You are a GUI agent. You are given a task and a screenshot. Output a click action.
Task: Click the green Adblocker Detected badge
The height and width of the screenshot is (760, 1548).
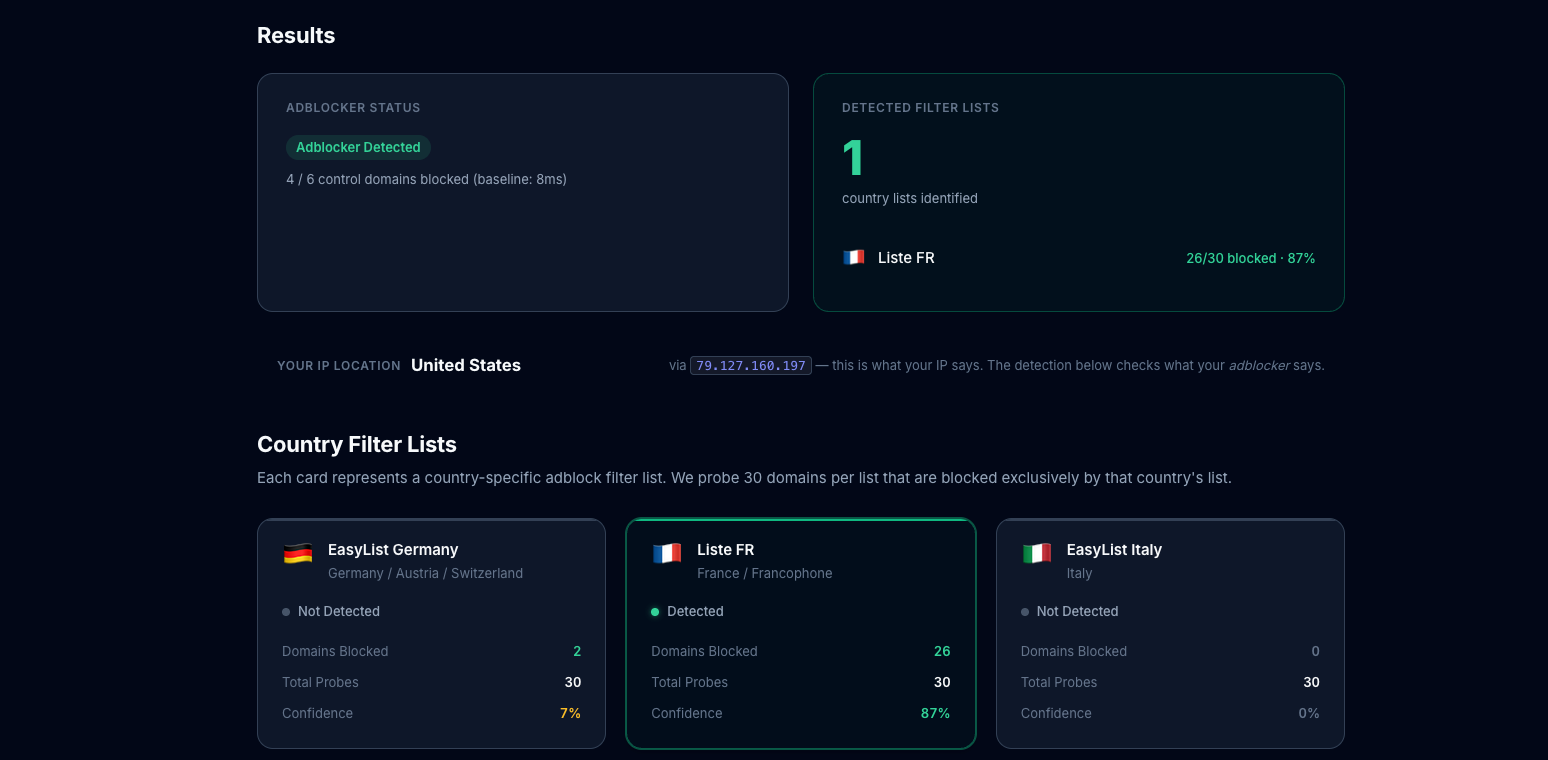click(358, 147)
